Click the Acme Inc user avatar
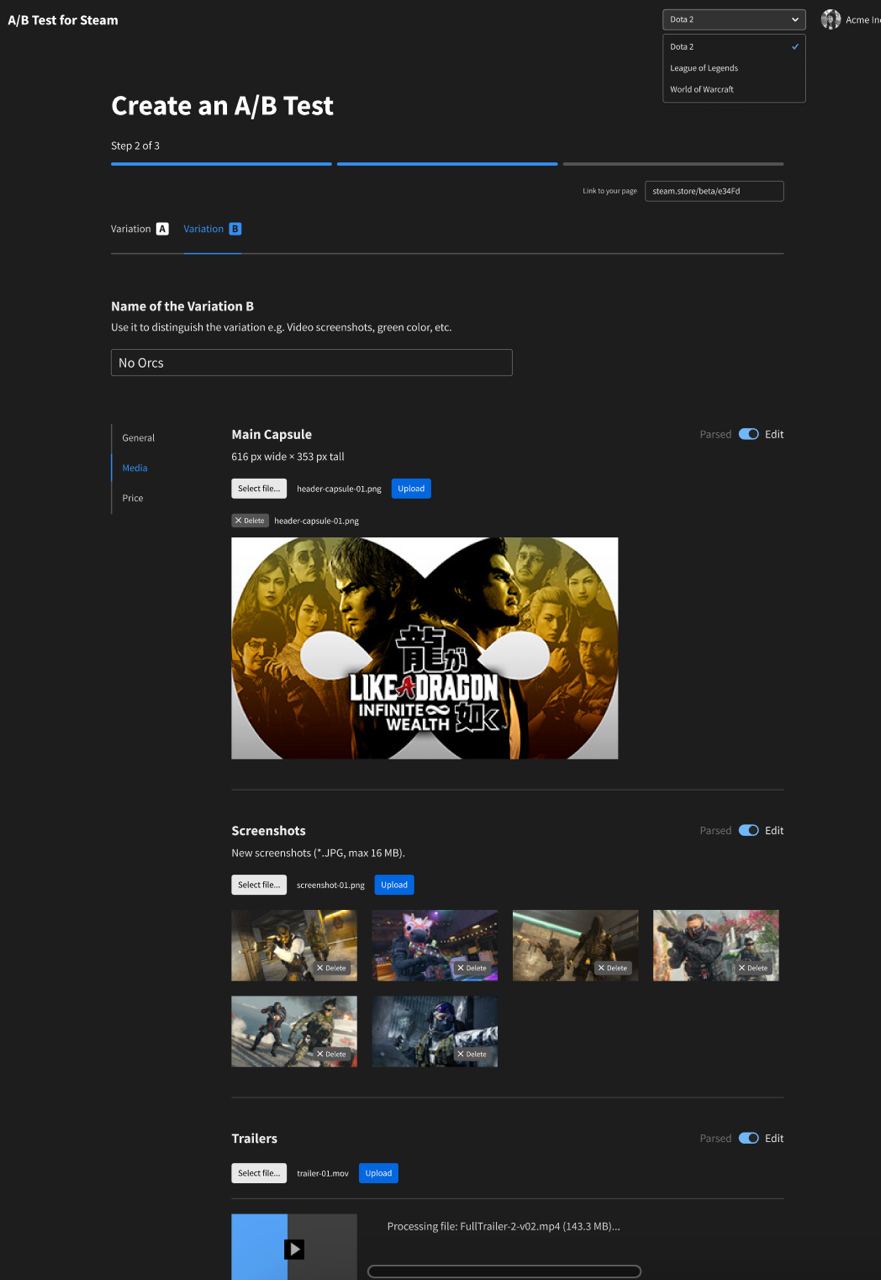Image resolution: width=881 pixels, height=1280 pixels. [831, 19]
